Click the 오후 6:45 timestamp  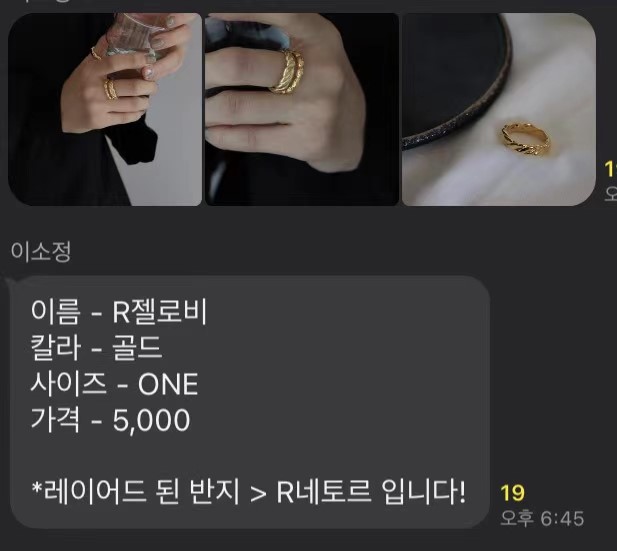542,518
